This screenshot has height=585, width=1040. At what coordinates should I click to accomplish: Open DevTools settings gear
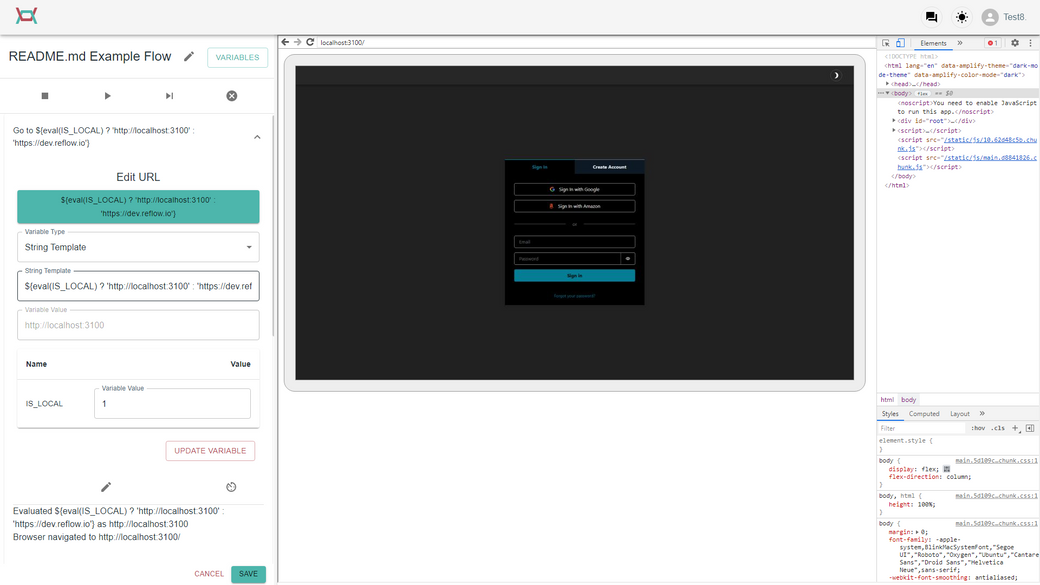[x=1014, y=43]
